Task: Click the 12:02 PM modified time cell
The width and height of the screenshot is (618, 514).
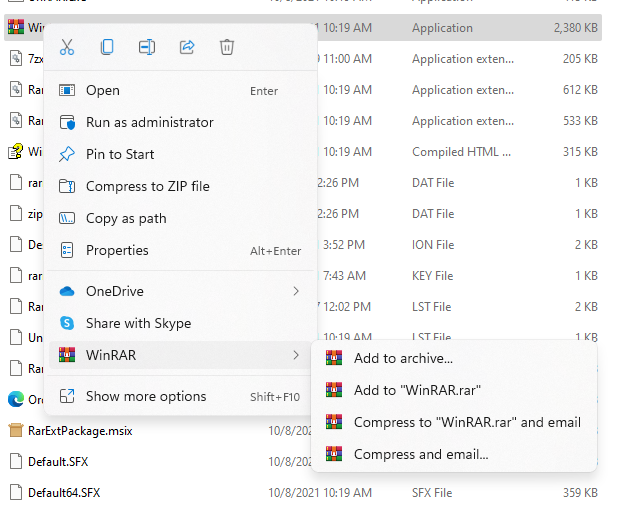Action: (346, 307)
